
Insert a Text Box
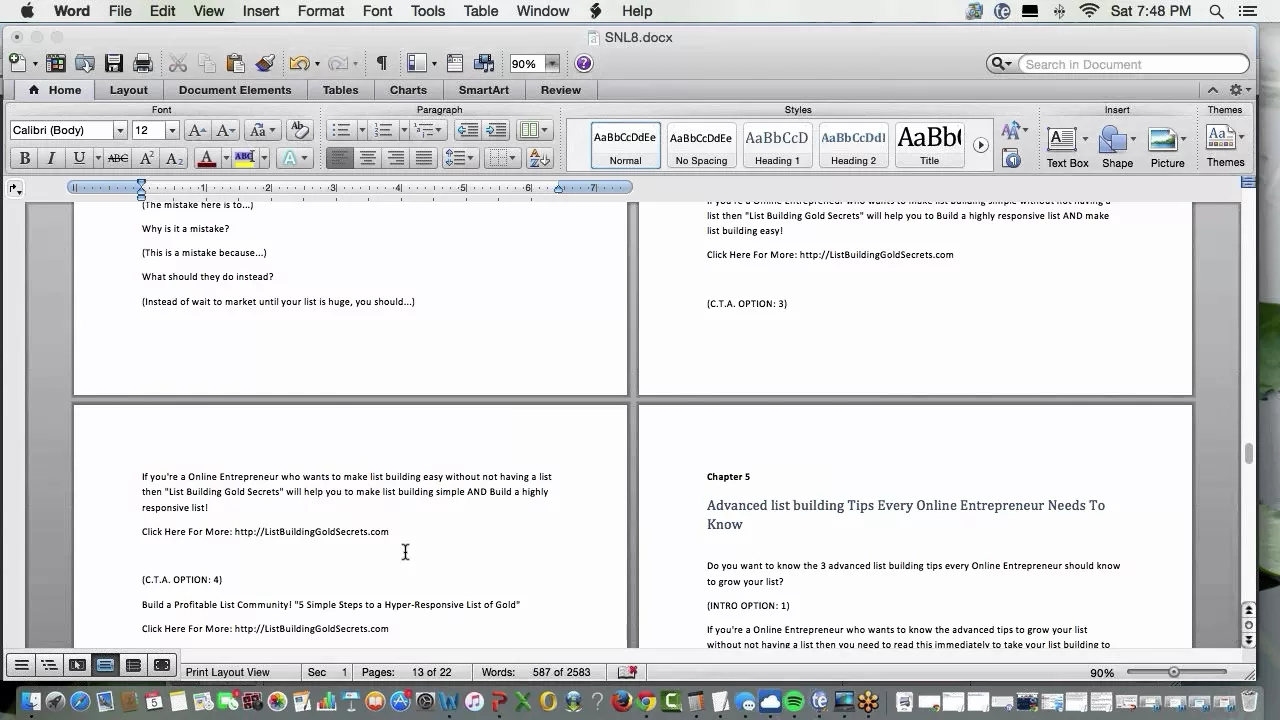click(1067, 146)
